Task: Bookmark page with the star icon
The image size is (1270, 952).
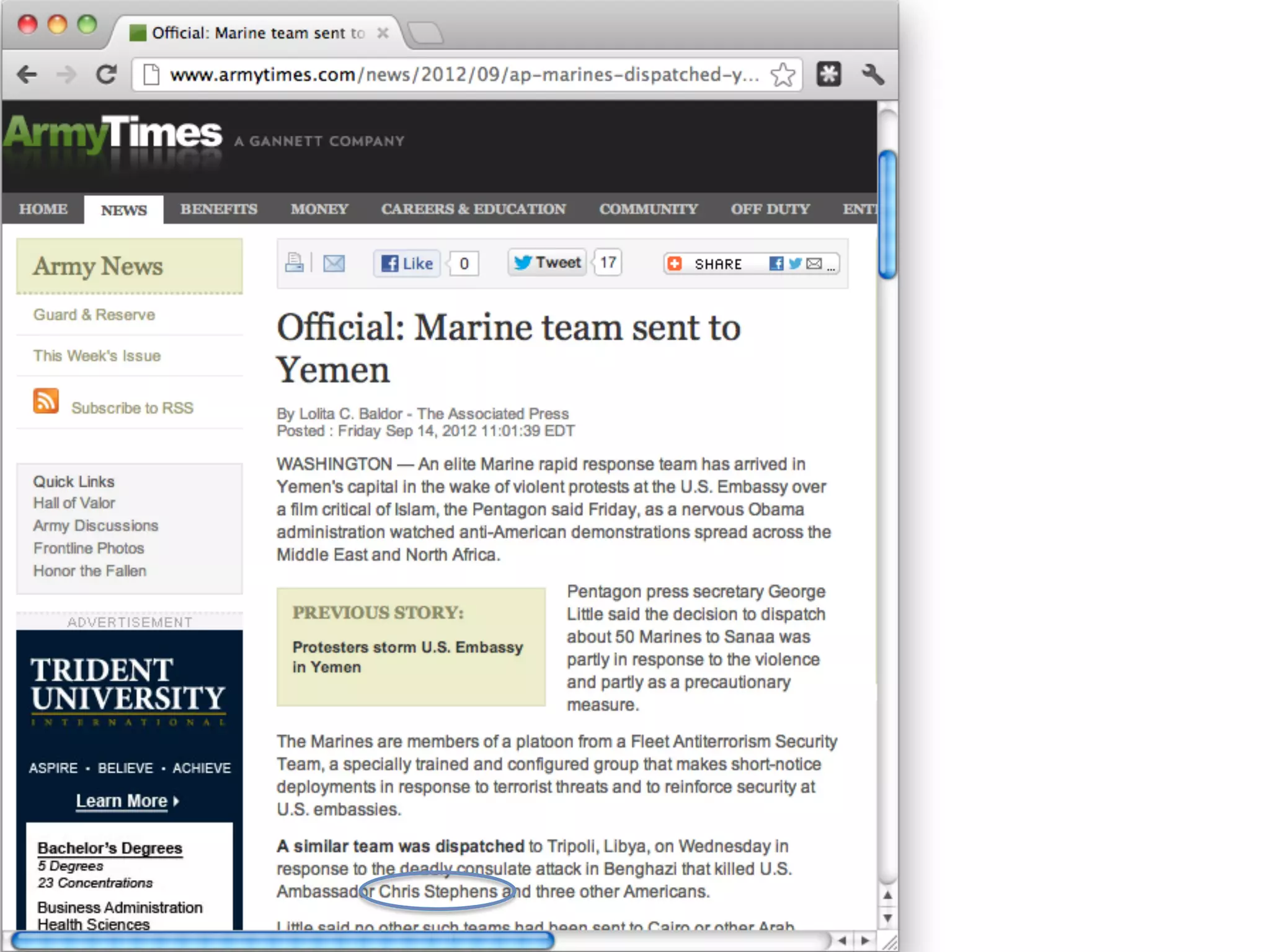Action: (783, 75)
